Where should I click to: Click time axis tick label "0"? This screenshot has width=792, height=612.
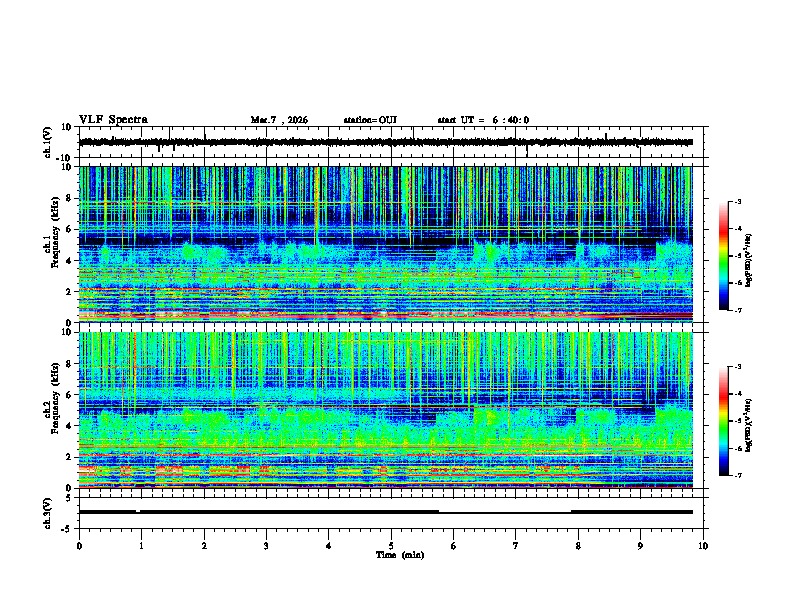79,546
